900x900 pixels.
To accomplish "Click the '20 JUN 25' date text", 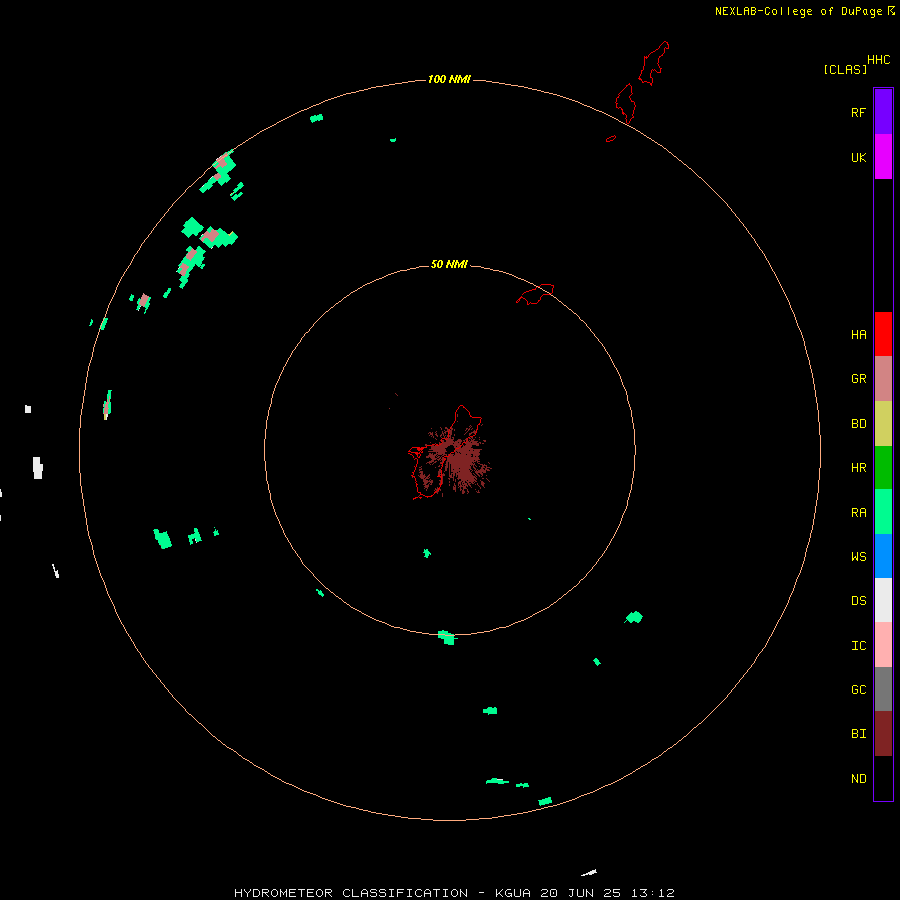I will (581, 893).
